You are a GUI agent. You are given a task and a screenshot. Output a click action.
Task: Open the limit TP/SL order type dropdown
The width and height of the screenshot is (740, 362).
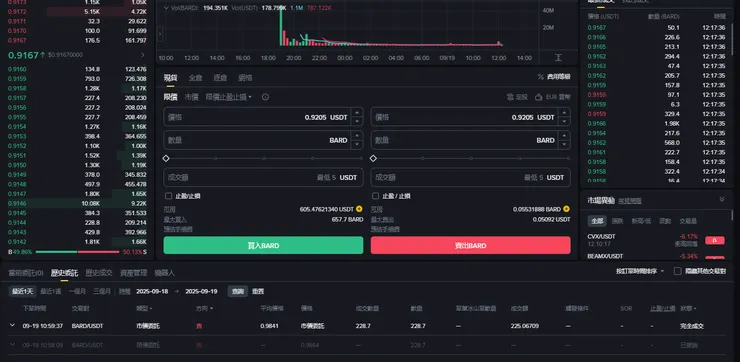click(x=229, y=97)
